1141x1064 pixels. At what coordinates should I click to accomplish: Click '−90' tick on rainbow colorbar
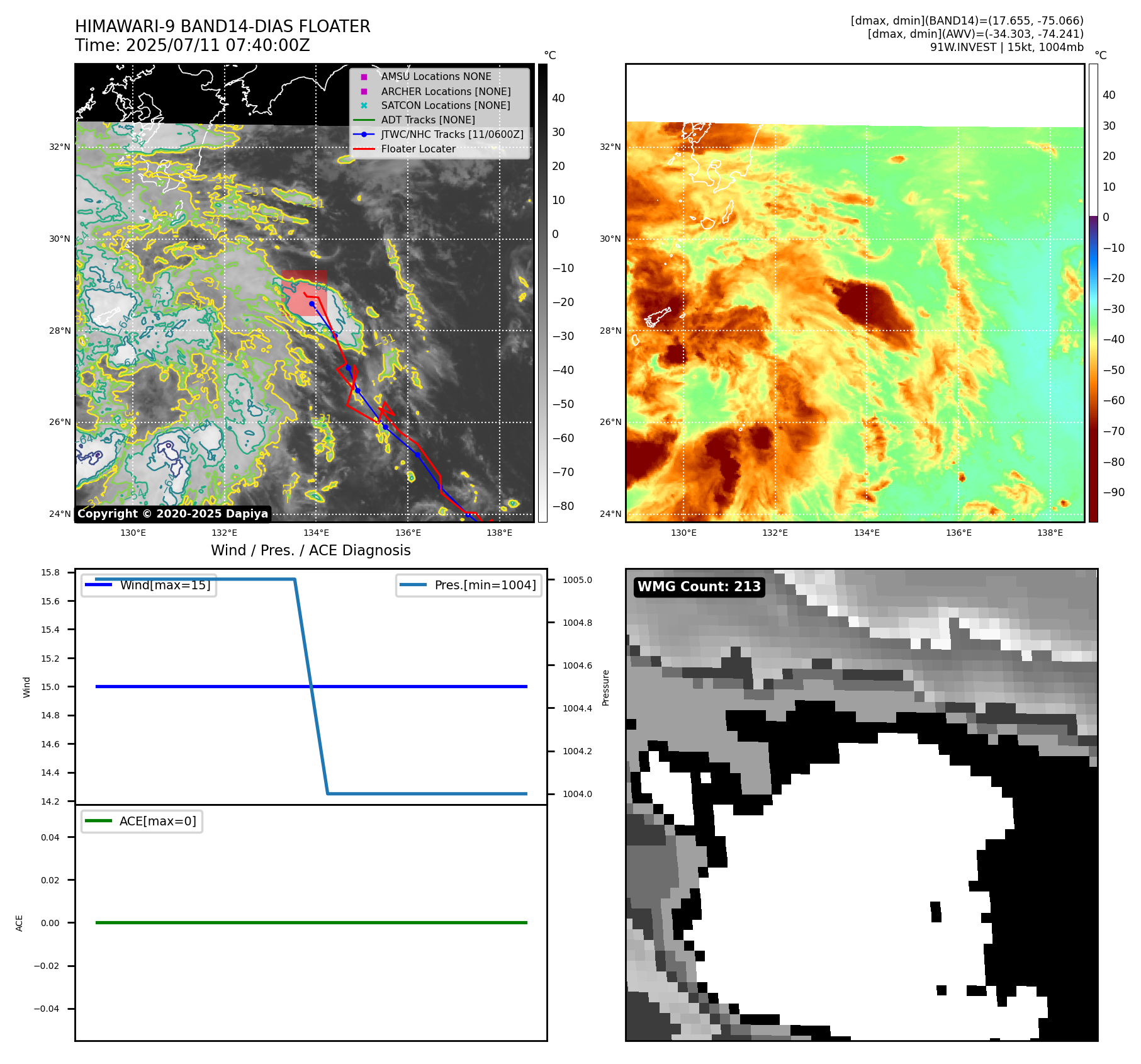pos(1114,492)
